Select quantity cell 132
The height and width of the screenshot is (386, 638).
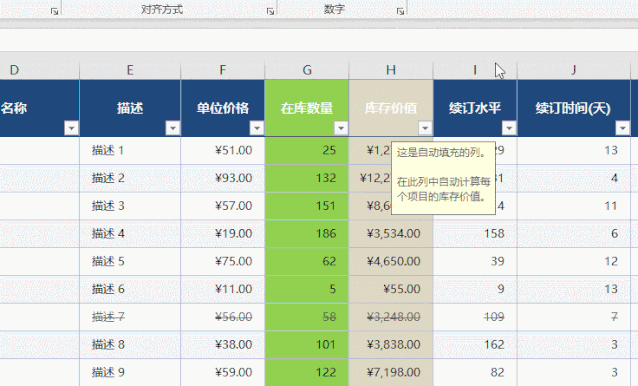(307, 178)
